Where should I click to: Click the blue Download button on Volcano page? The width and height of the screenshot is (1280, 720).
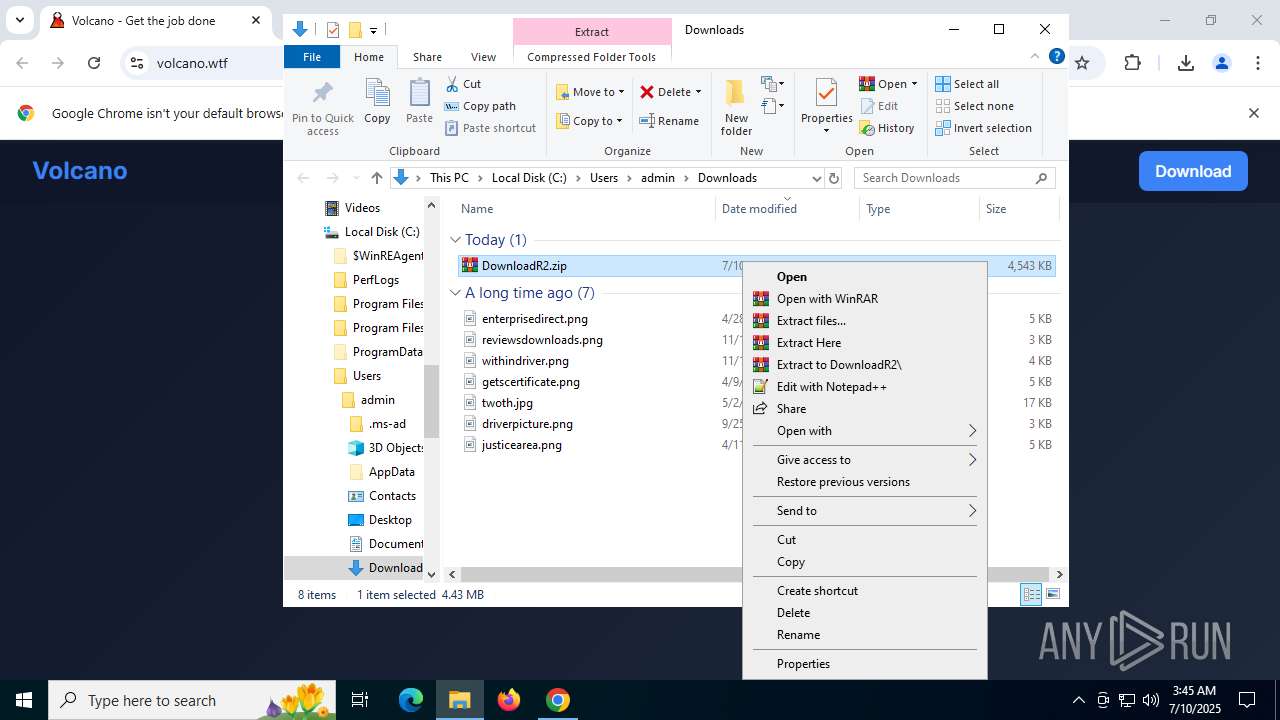pyautogui.click(x=1193, y=171)
